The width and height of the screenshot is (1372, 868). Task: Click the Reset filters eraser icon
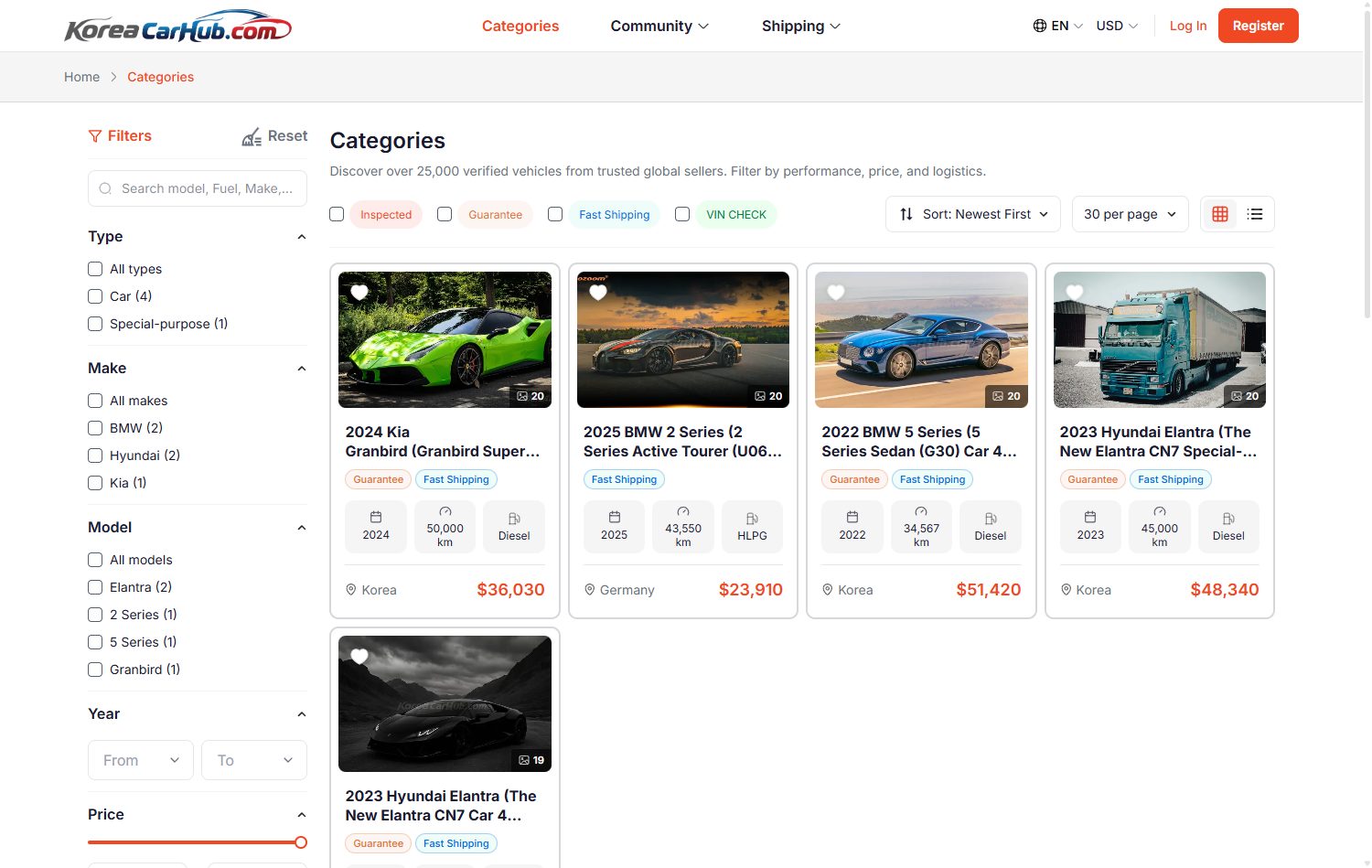point(252,137)
